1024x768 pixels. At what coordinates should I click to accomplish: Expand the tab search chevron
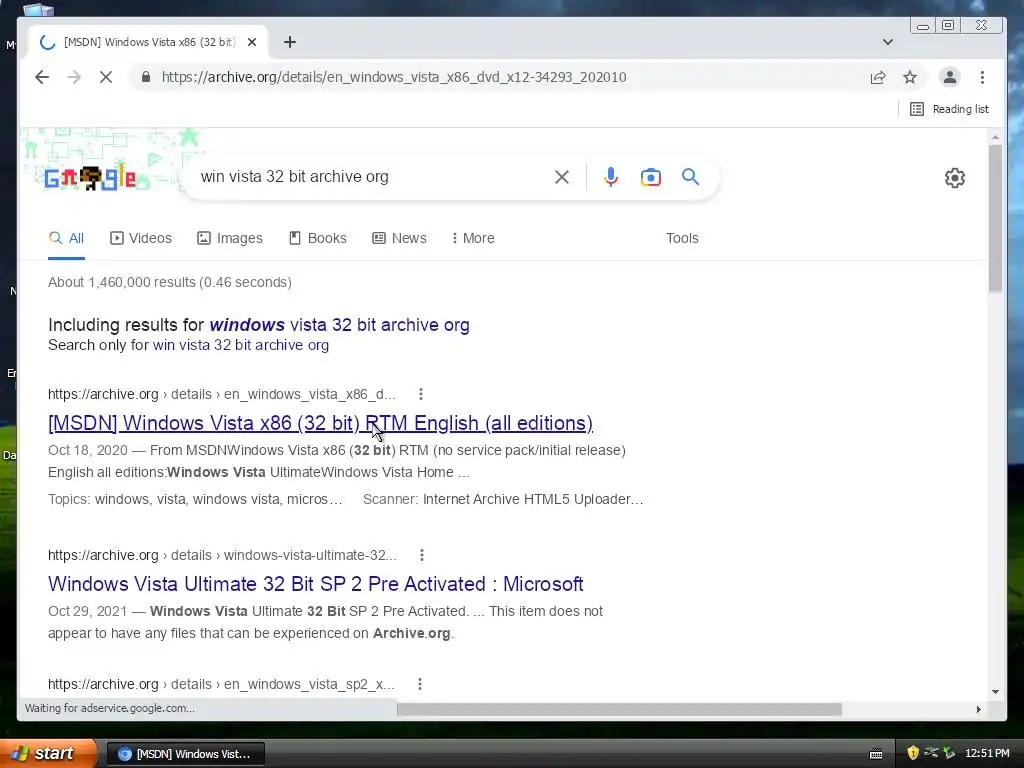click(888, 42)
